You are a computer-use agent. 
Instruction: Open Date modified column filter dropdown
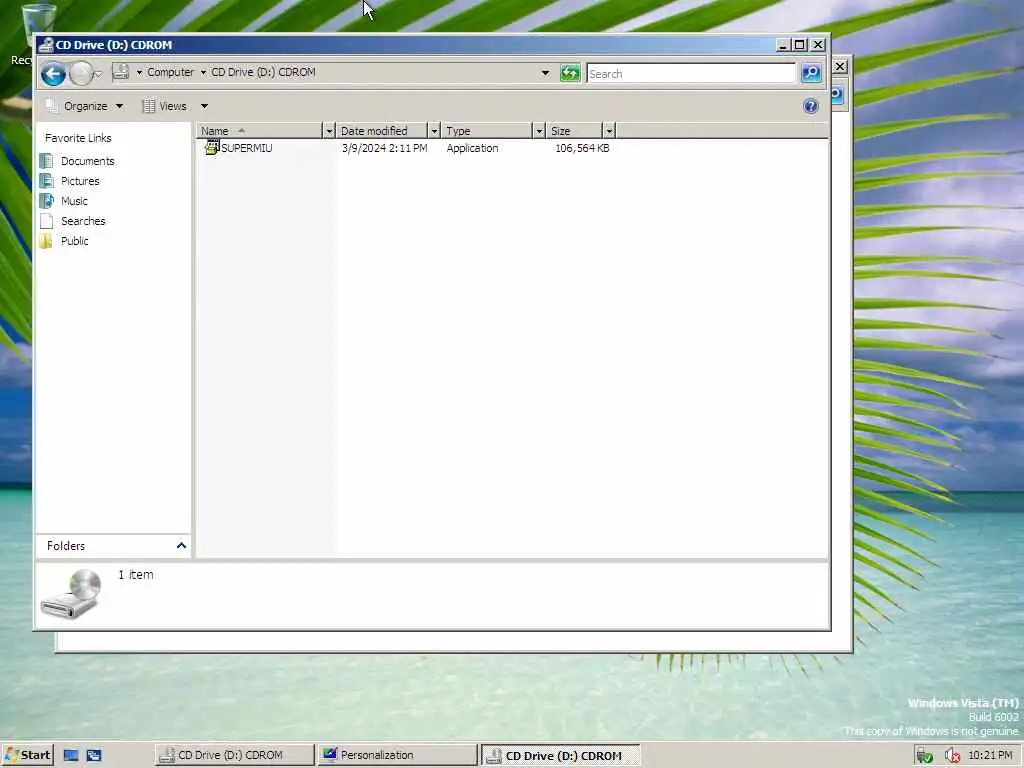coord(434,131)
